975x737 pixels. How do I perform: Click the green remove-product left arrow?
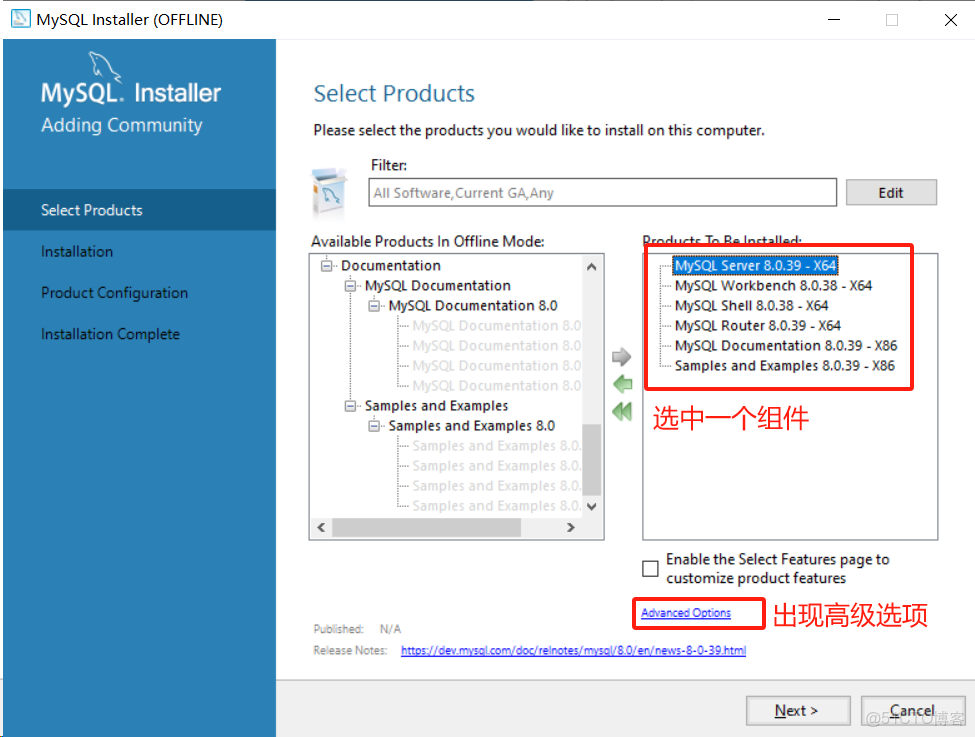(622, 384)
